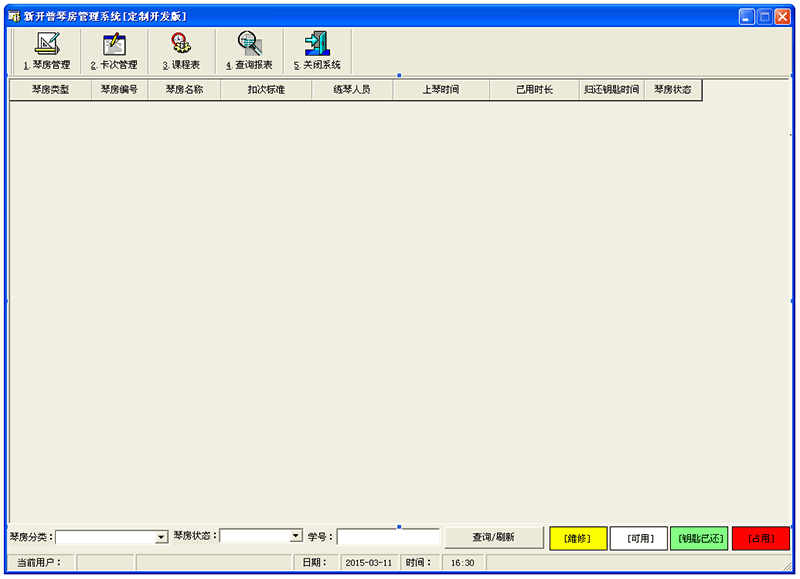
Task: Click the 上琴时间 column header
Action: point(441,90)
